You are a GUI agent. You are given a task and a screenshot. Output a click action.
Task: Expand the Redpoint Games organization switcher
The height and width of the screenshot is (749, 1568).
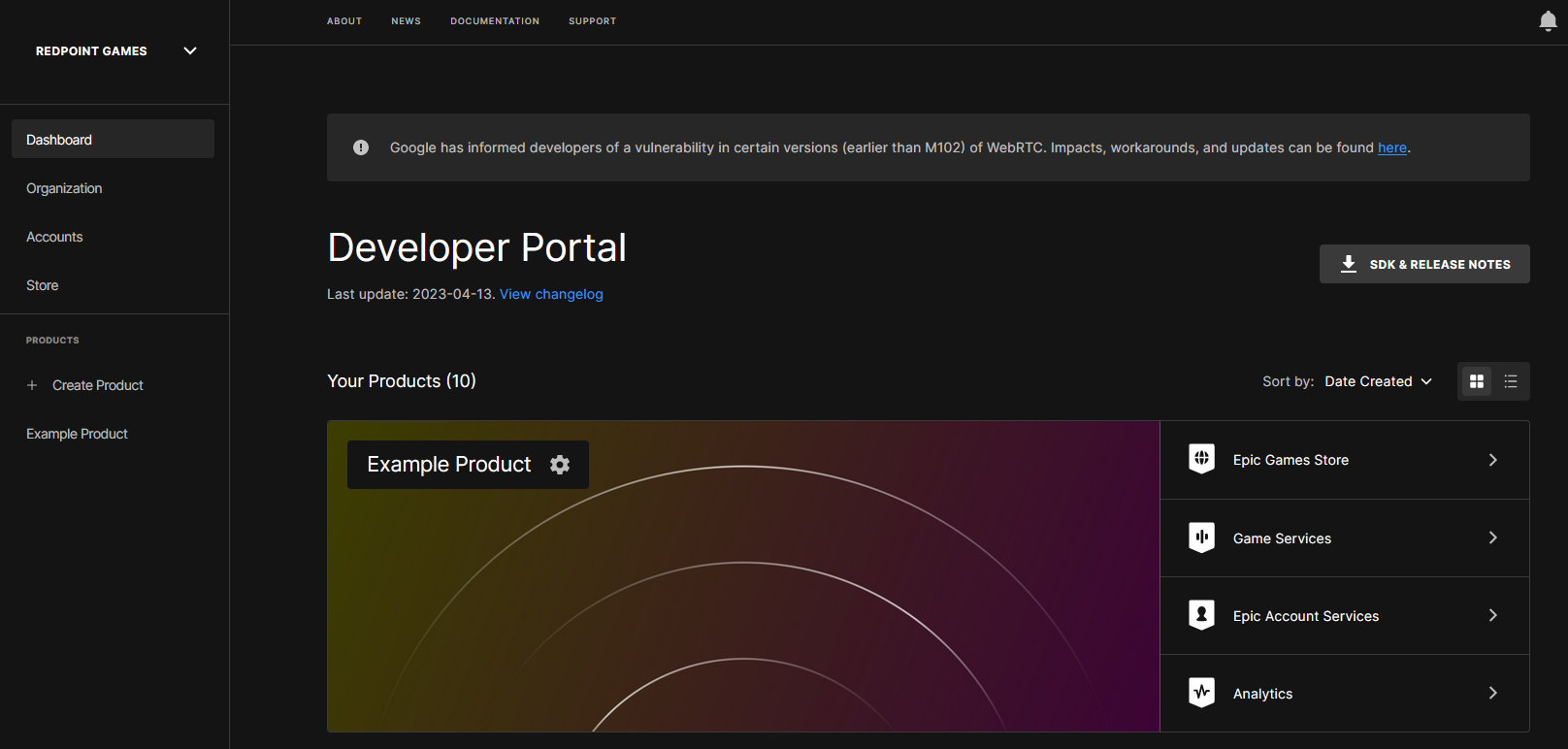click(x=190, y=50)
